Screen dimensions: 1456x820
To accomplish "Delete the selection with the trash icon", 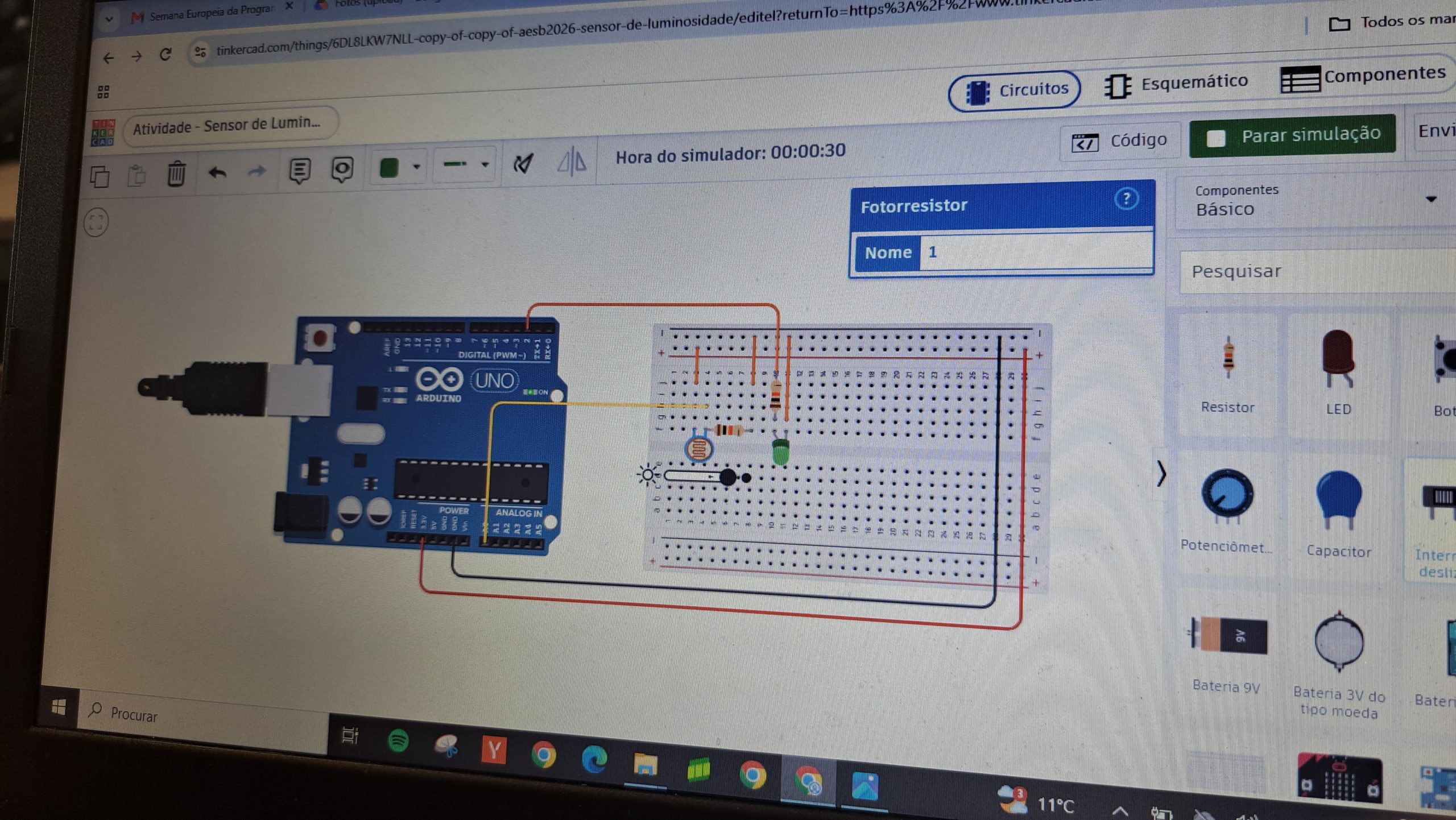I will tap(176, 173).
